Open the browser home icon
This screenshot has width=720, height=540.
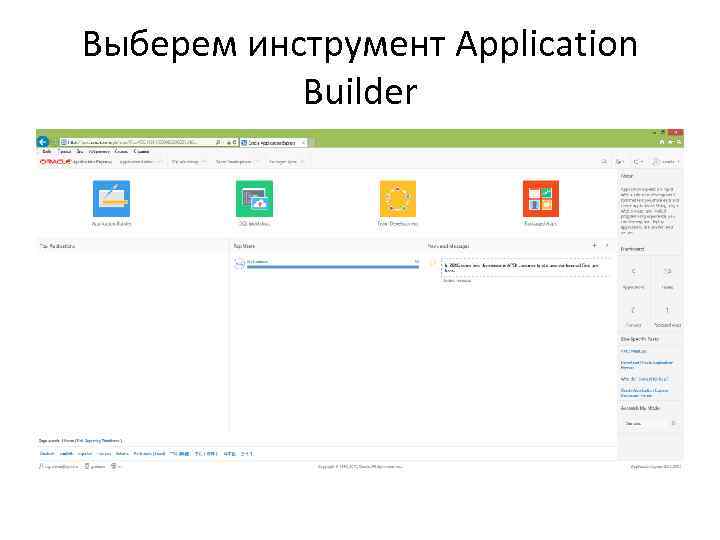pos(662,142)
